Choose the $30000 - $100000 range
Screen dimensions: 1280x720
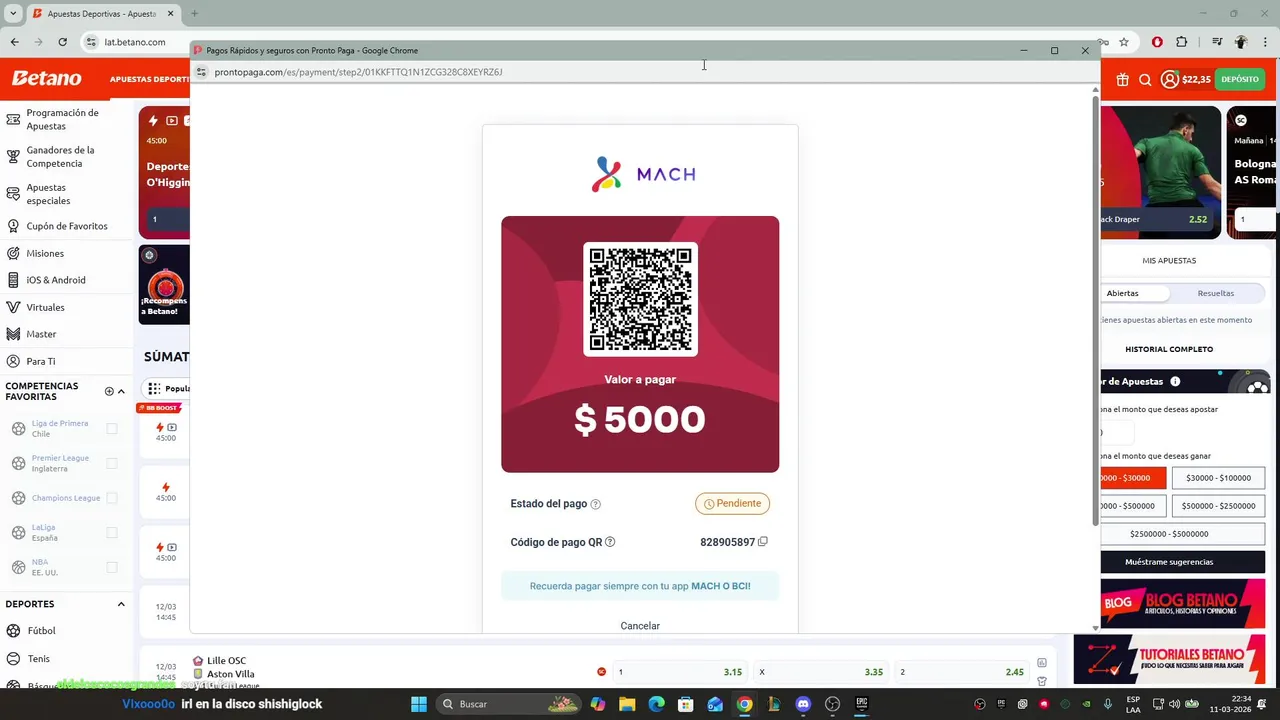(1218, 478)
